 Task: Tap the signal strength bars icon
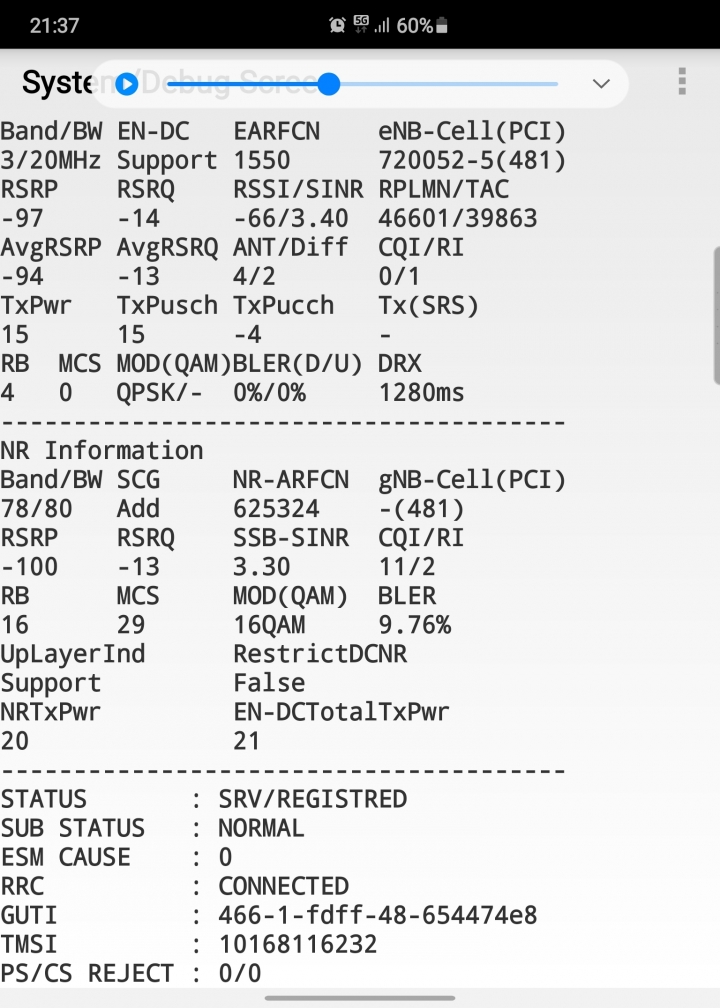pos(382,25)
